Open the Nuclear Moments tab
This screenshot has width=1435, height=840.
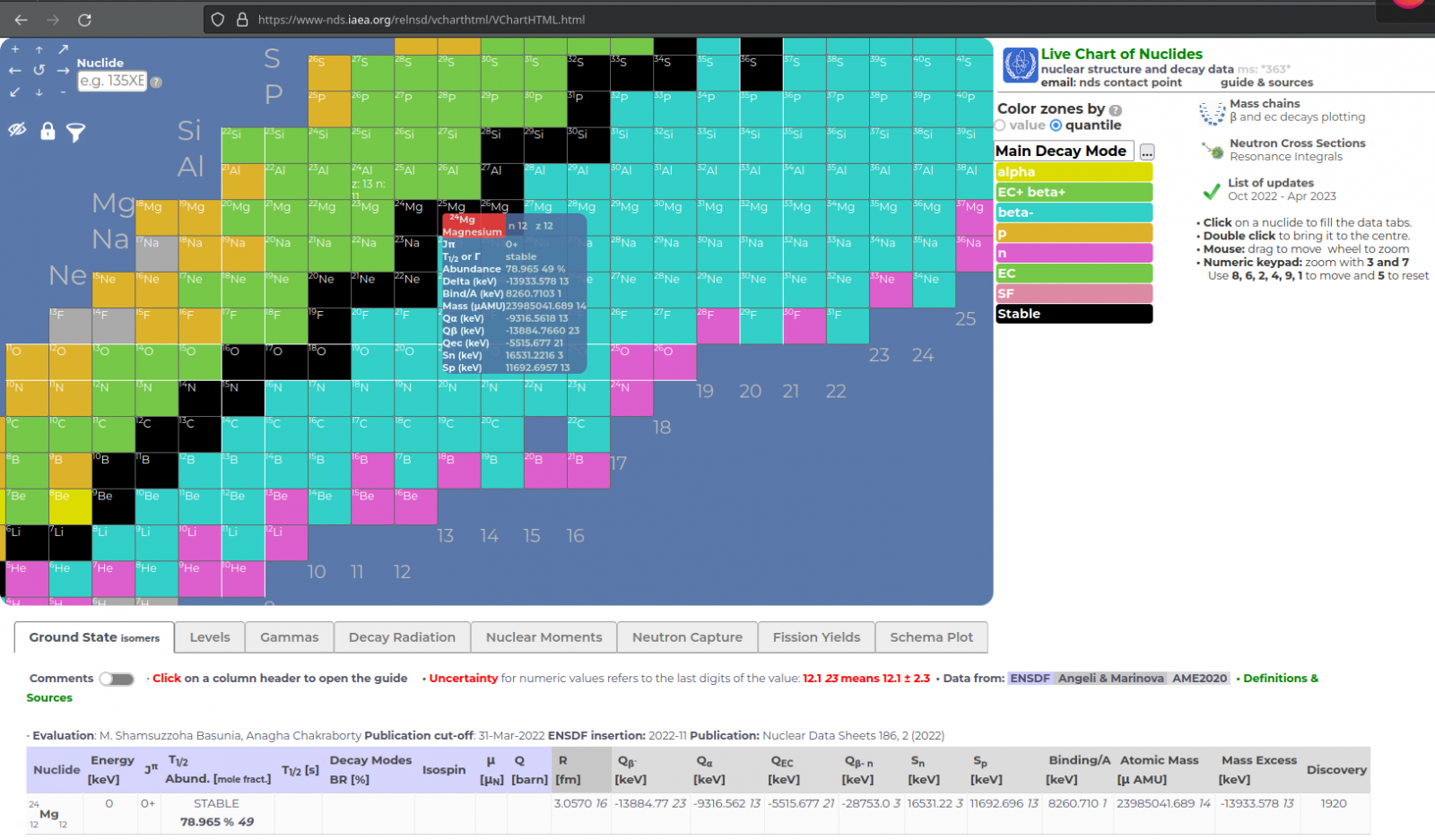click(x=544, y=637)
